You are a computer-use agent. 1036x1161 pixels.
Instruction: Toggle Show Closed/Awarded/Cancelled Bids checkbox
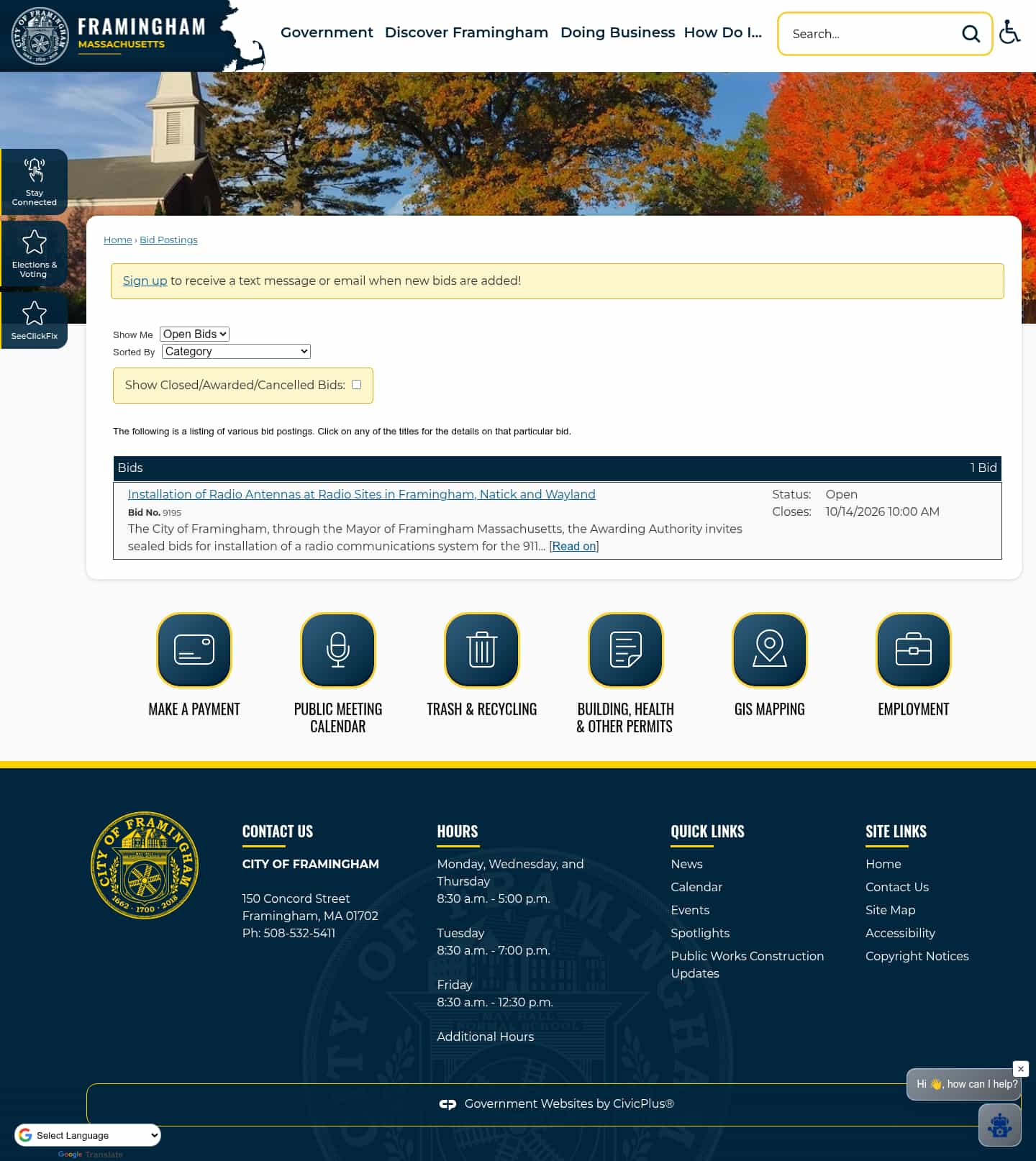pyautogui.click(x=356, y=385)
